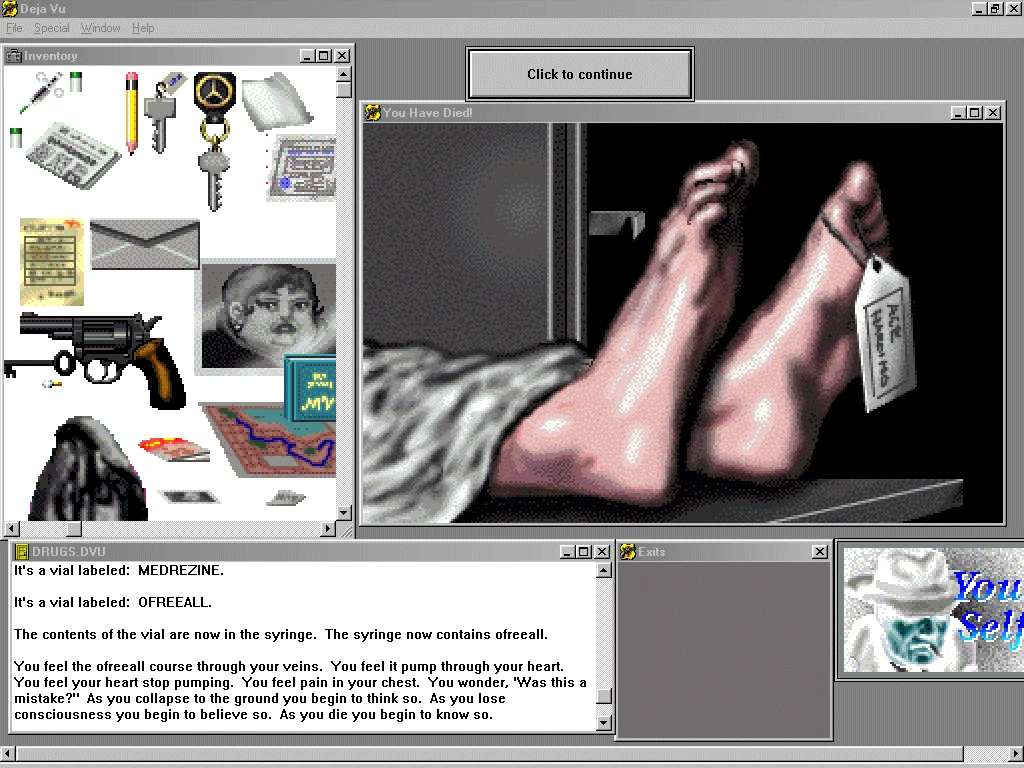Click the Deja Vu app icon in title bar
Viewport: 1024px width, 768px height.
click(x=9, y=8)
